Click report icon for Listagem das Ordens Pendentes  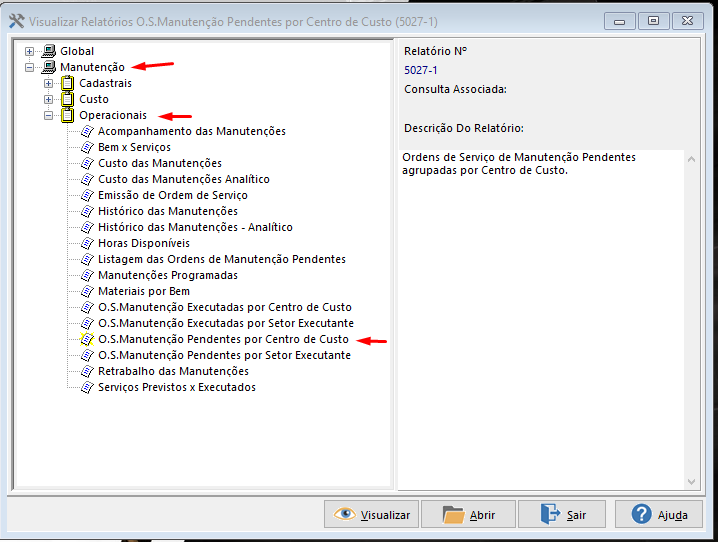pyautogui.click(x=87, y=260)
